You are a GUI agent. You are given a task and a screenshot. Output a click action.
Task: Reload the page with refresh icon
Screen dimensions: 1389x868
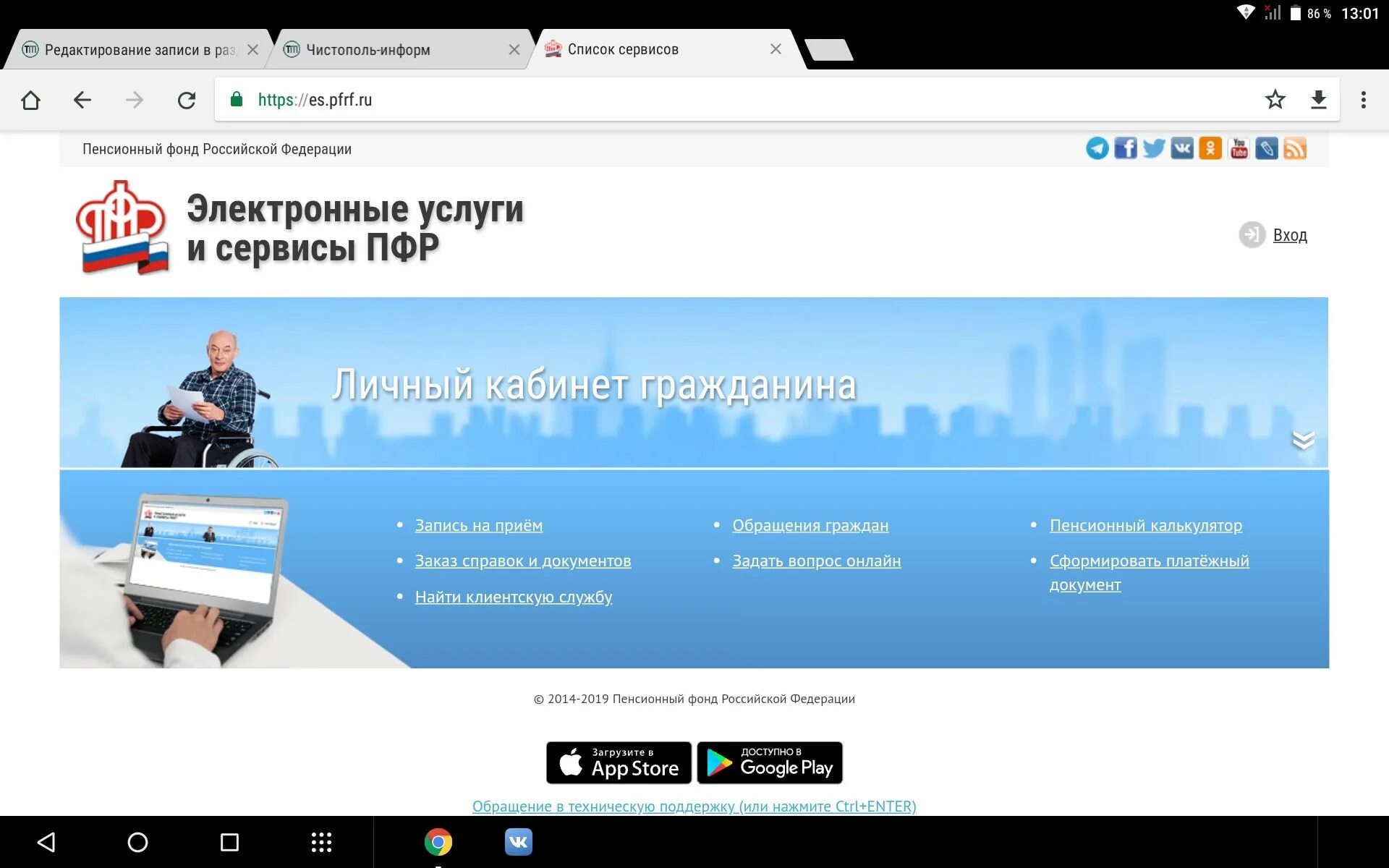187,100
